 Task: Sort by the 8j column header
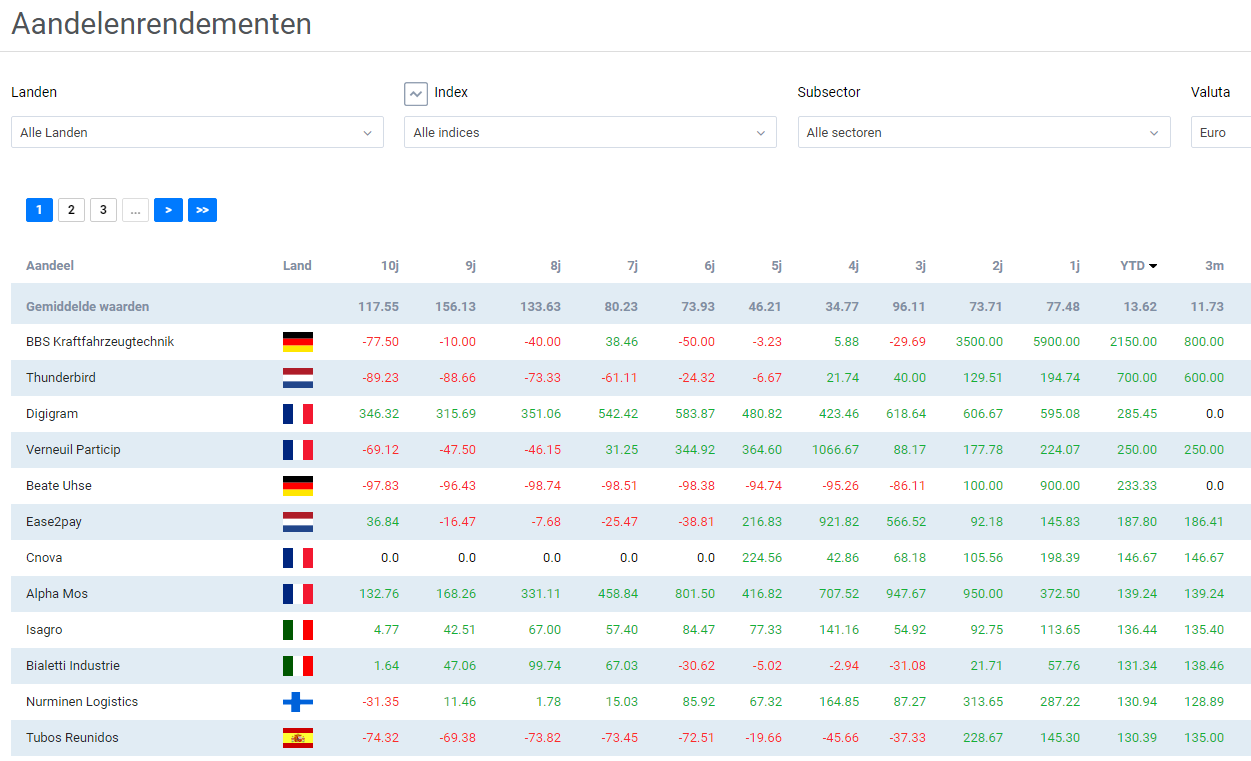pos(555,266)
